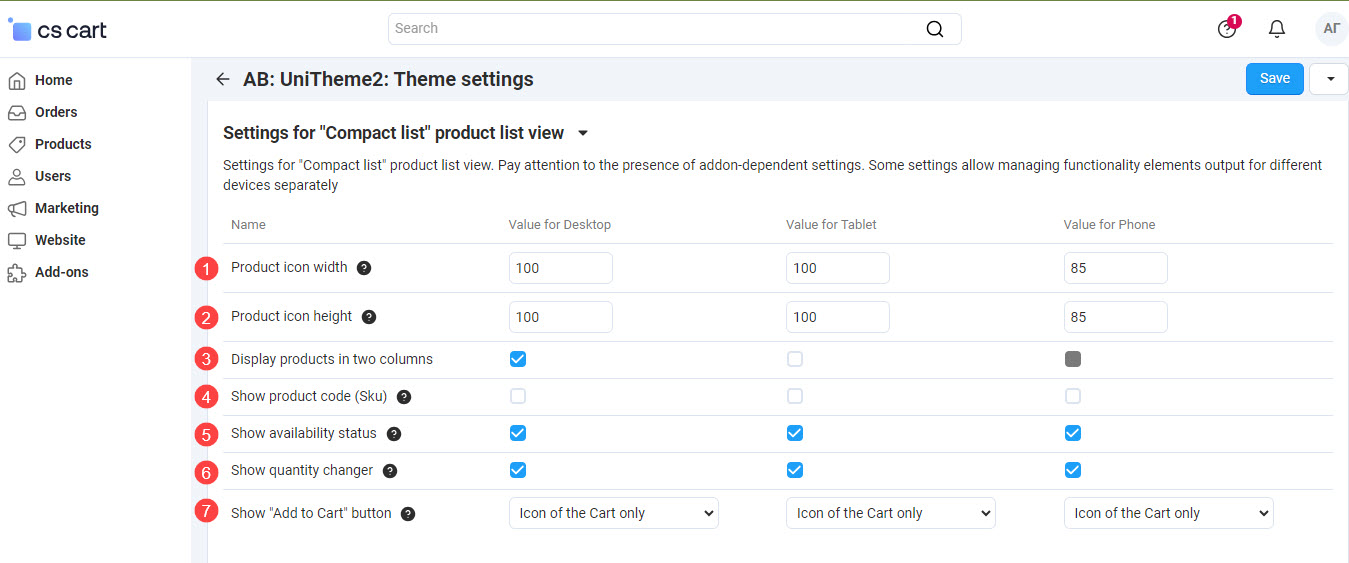Click the "Value for Desktop" column header

click(560, 225)
